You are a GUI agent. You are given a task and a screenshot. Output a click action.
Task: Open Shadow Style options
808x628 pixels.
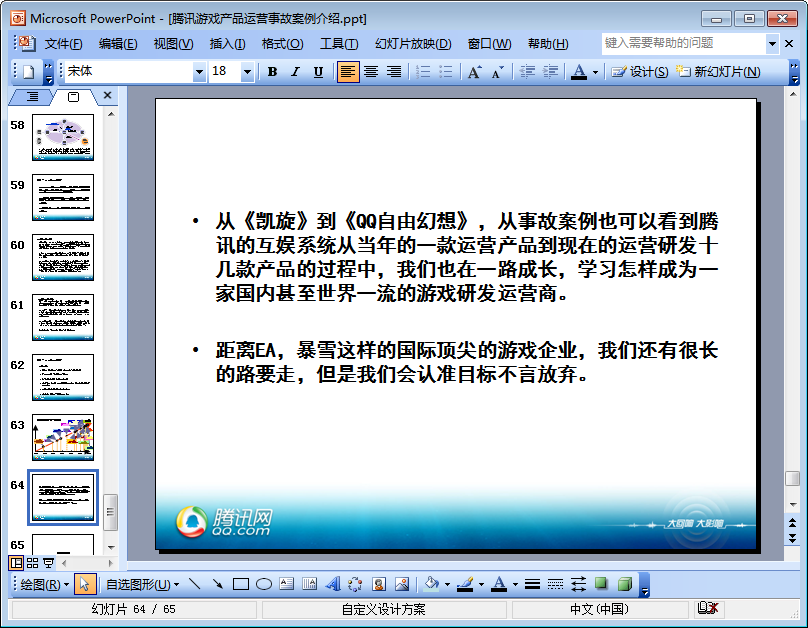click(x=601, y=584)
